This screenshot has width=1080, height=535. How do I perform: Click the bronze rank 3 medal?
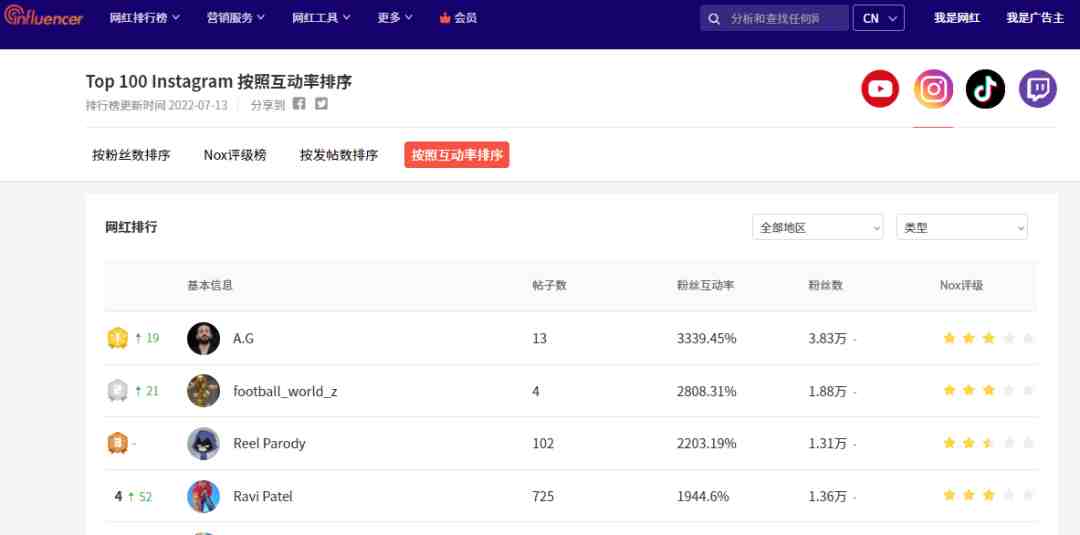click(118, 443)
